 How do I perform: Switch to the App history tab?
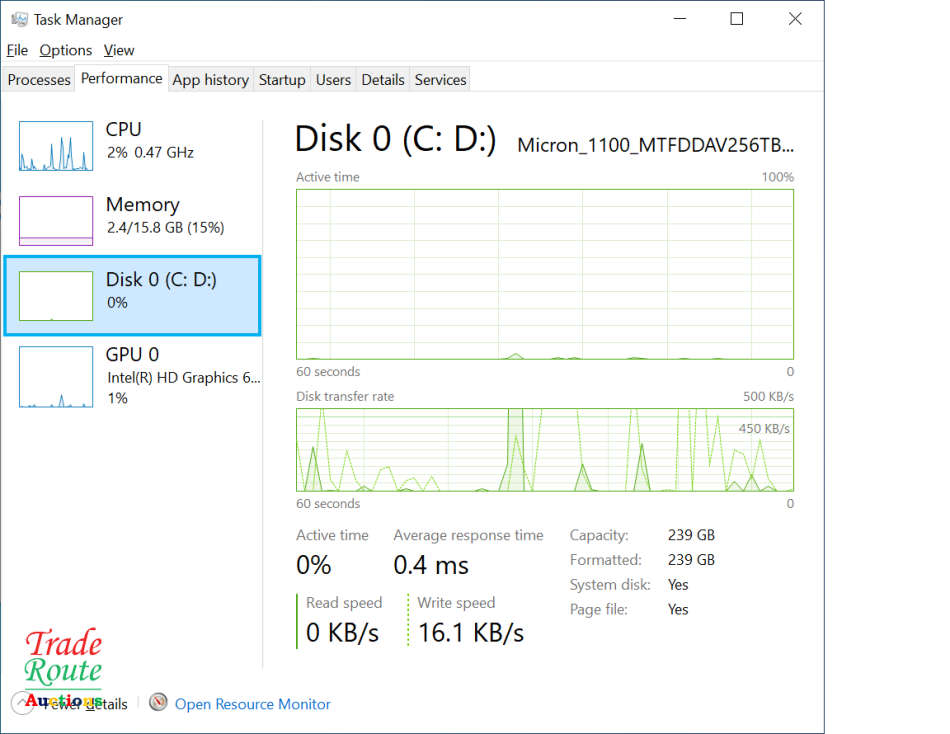[x=210, y=80]
